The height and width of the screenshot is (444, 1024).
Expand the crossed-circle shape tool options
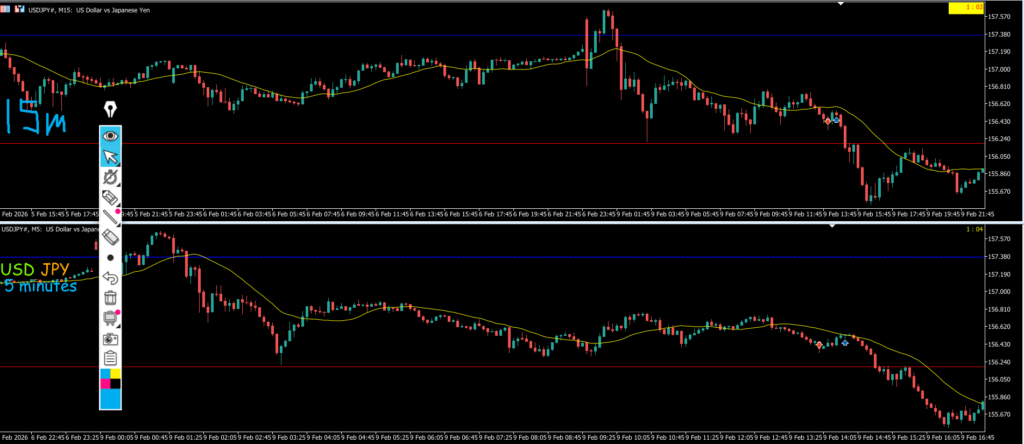(x=110, y=176)
